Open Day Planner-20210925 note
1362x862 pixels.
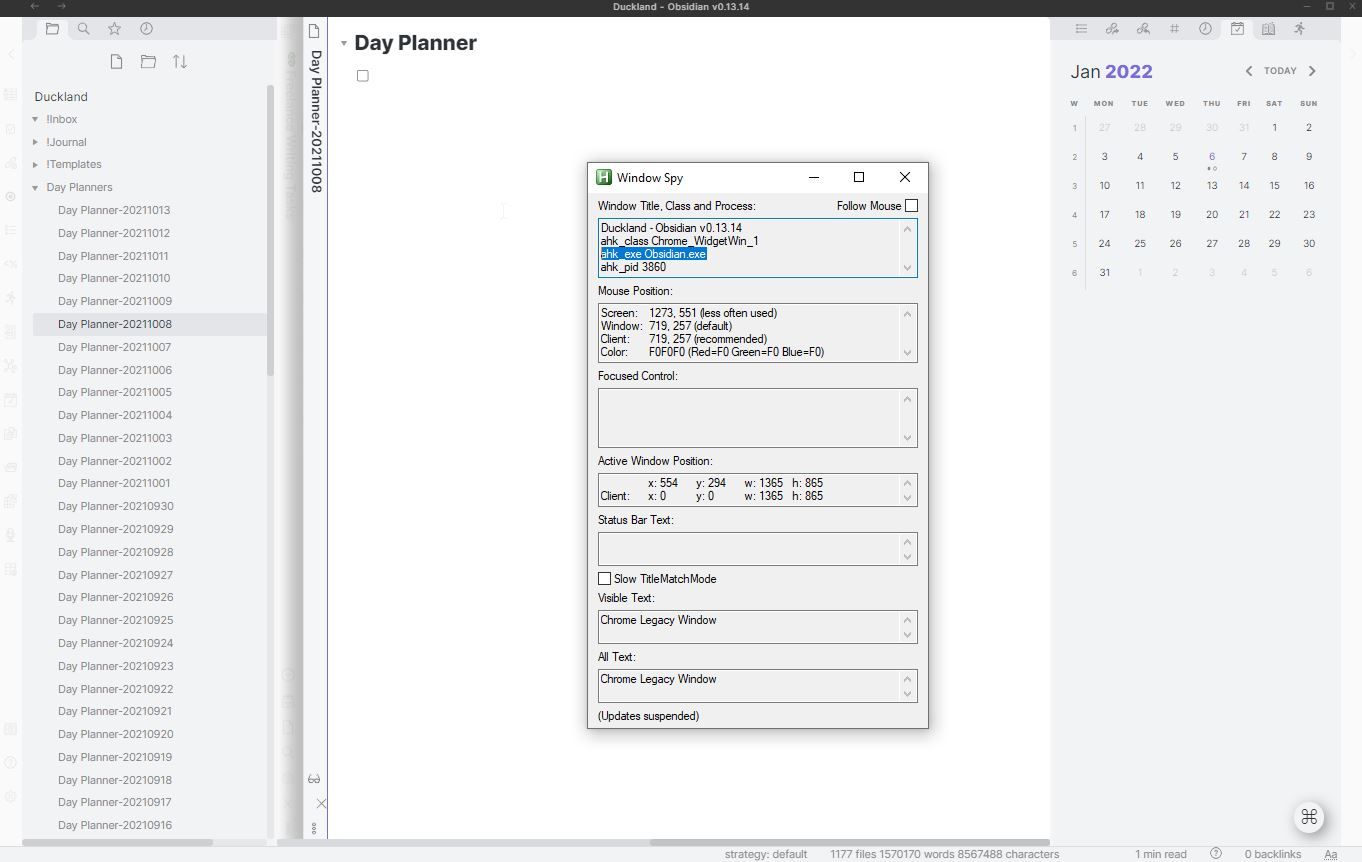[116, 620]
